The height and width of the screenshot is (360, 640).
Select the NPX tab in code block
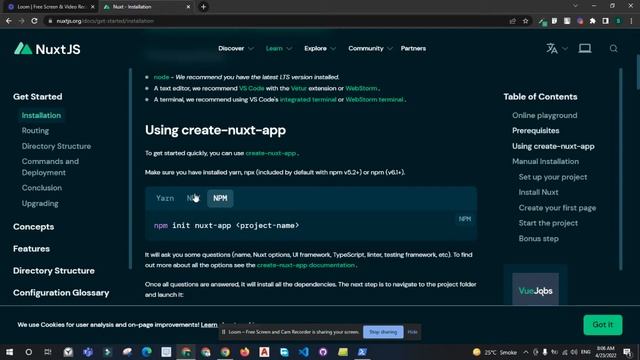click(193, 198)
